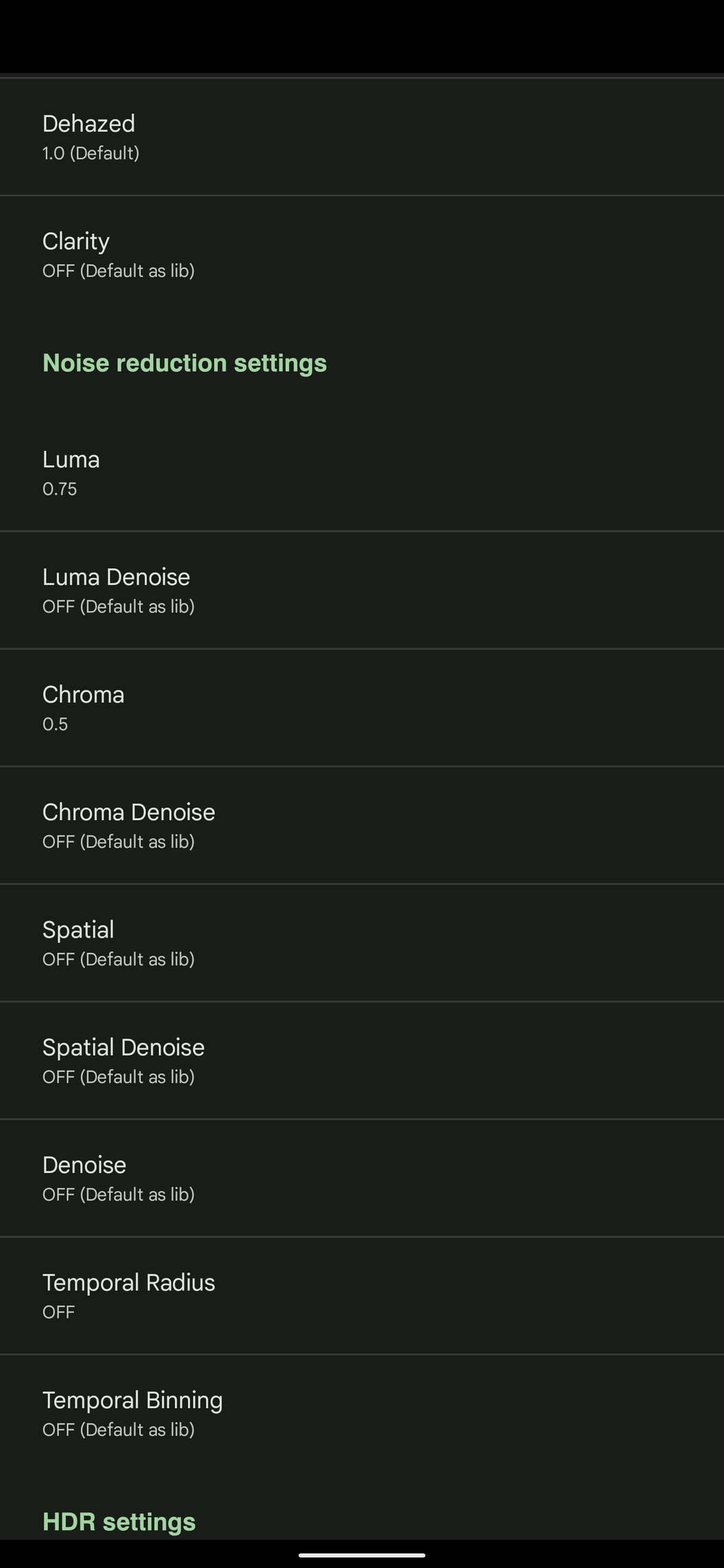Image resolution: width=724 pixels, height=1568 pixels.
Task: Tap the 1.0 (Default) Dehazed value
Action: [91, 153]
